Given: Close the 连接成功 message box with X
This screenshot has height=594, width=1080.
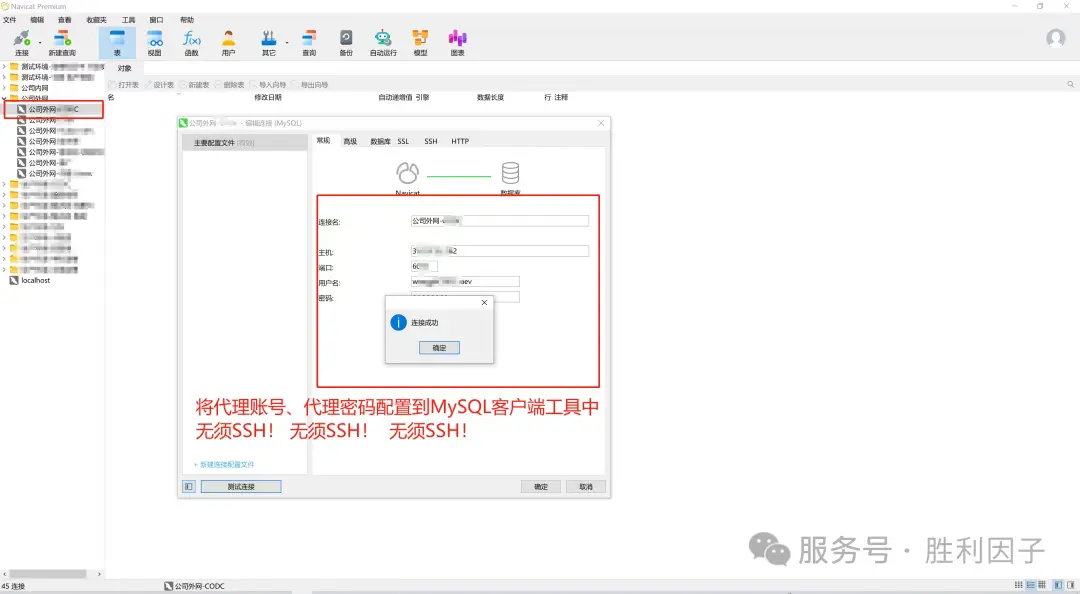Looking at the screenshot, I should click(x=484, y=303).
